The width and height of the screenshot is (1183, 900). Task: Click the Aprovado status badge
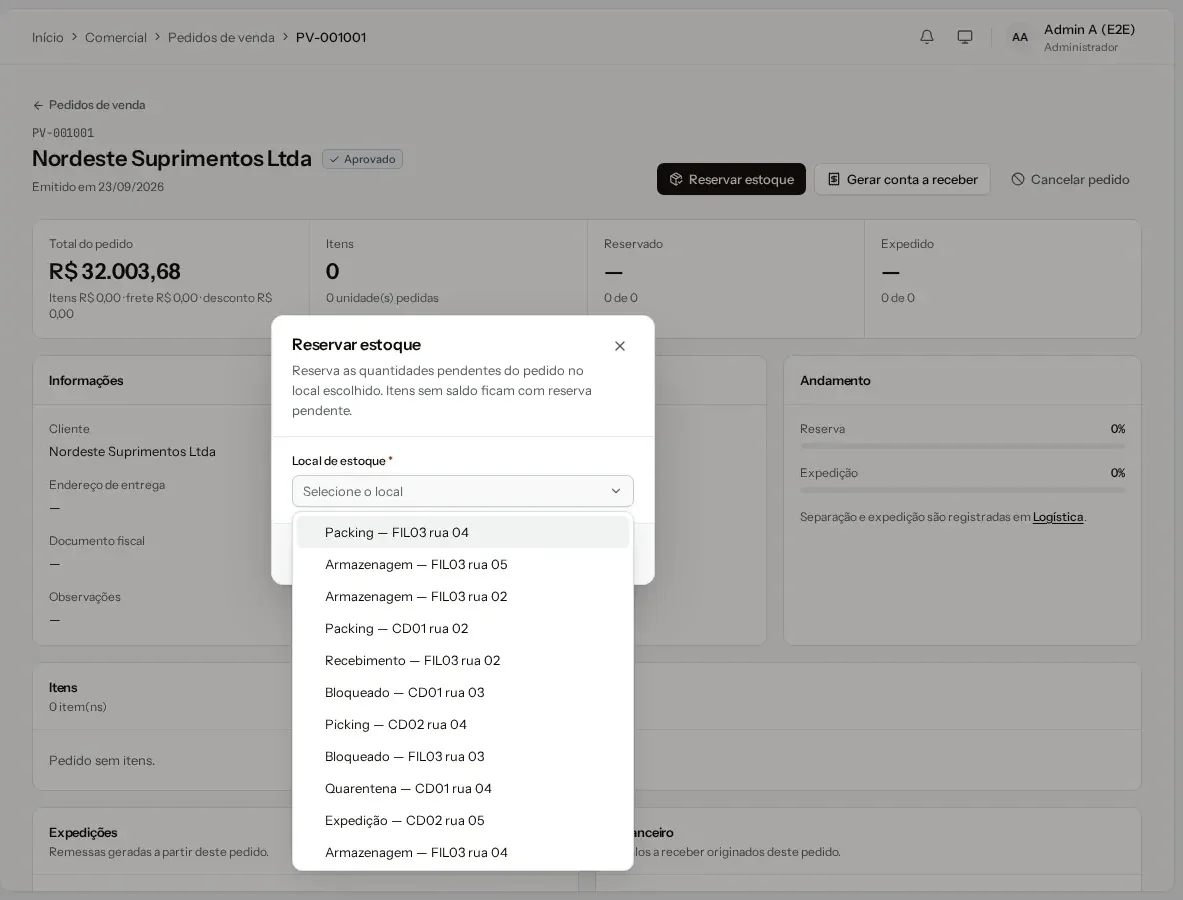[362, 159]
